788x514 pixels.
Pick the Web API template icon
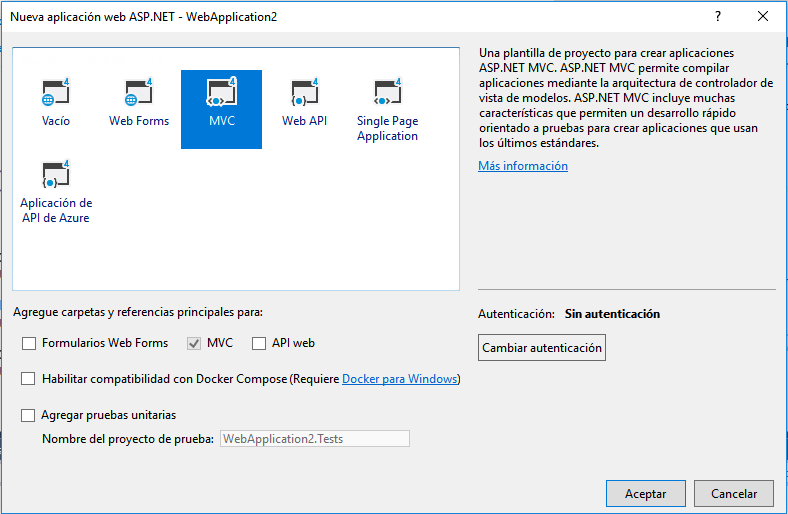[305, 92]
